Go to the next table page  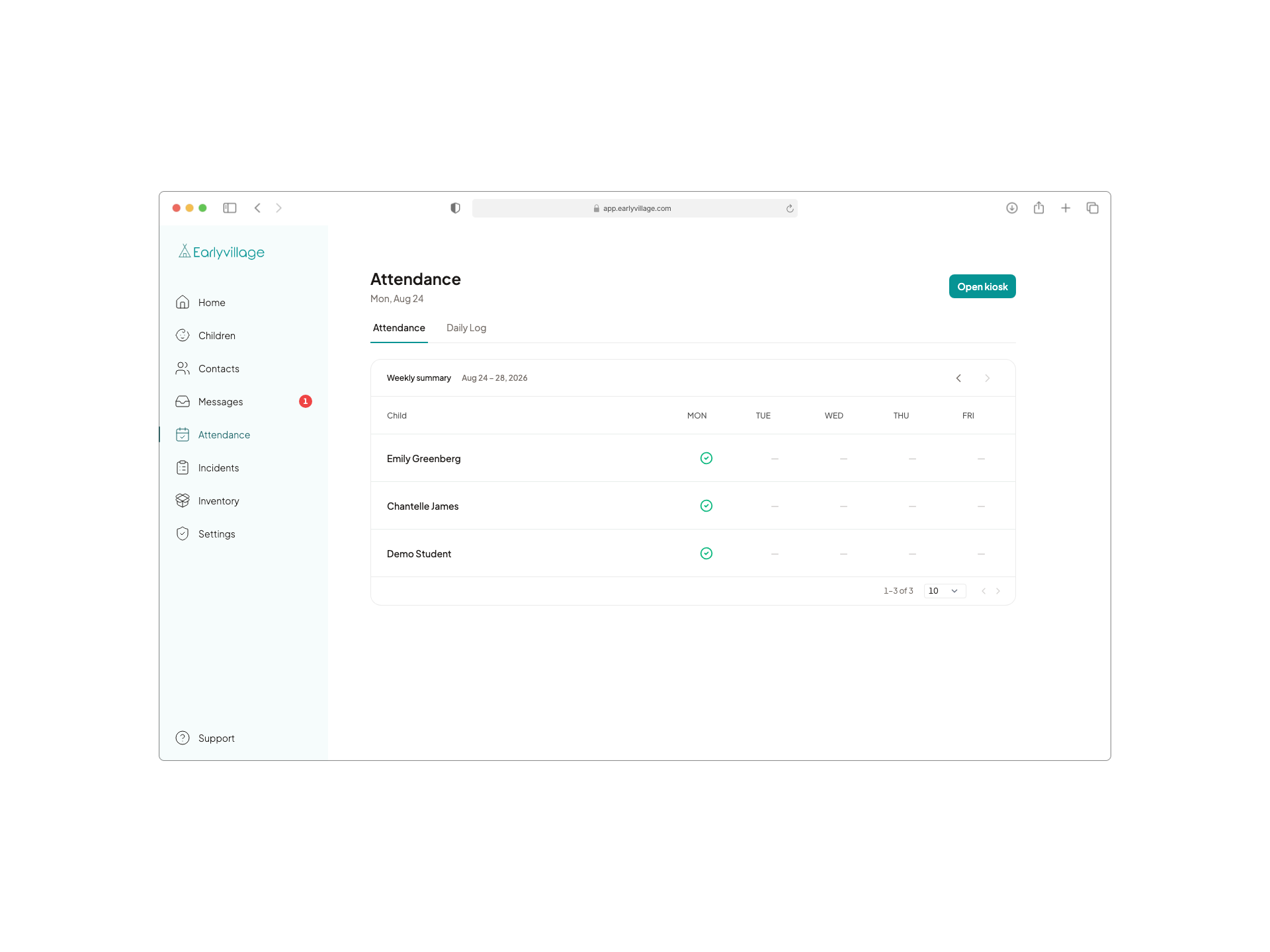998,591
